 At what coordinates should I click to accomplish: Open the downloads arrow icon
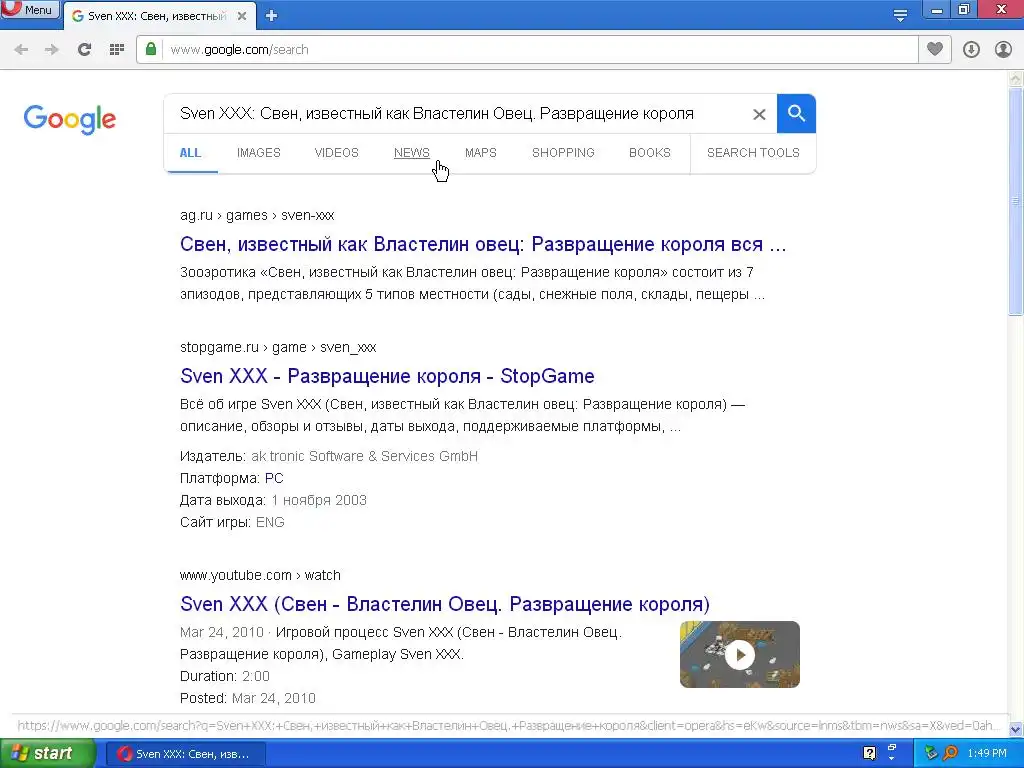point(971,50)
